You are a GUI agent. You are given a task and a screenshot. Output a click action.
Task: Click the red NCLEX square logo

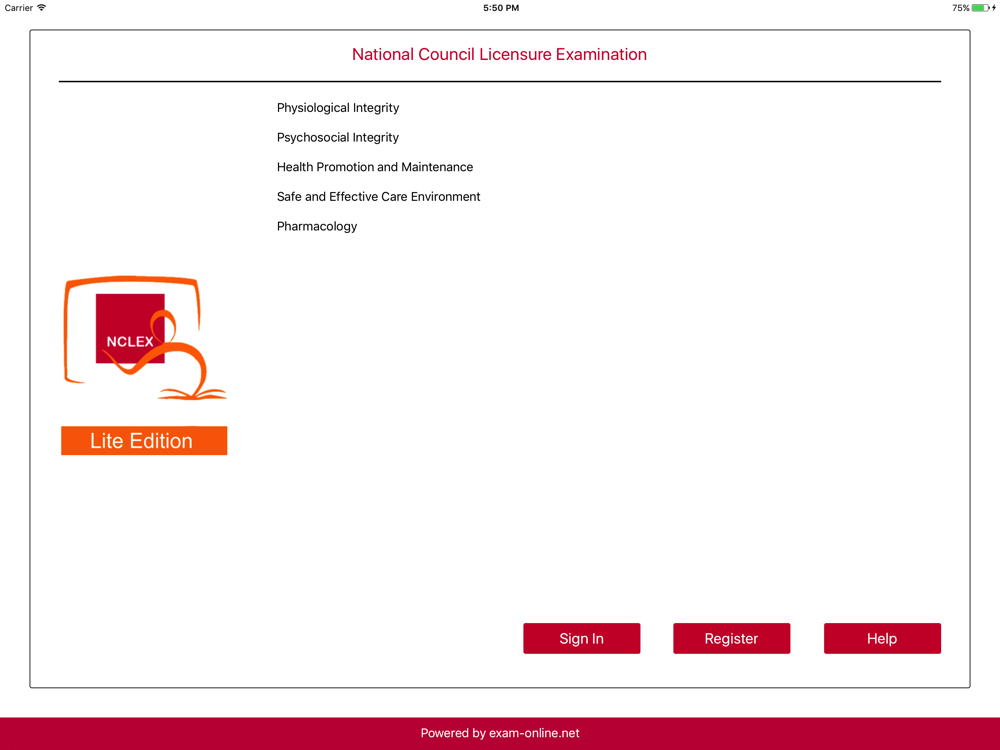[130, 328]
